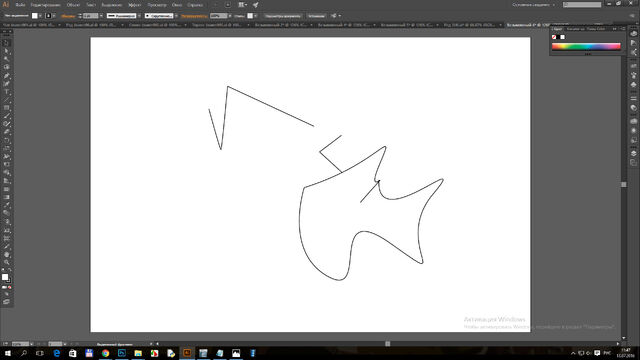Screen dimensions: 640x360
Task: Open the Layers panel from the dock
Action: click(x=633, y=153)
